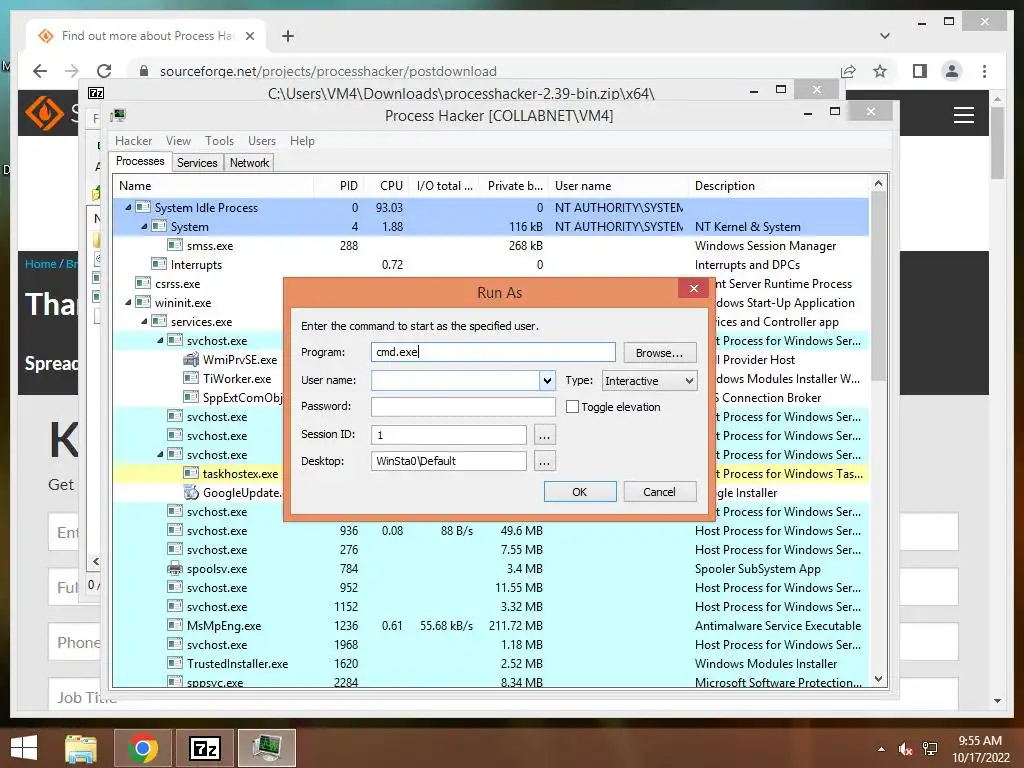The height and width of the screenshot is (768, 1024).
Task: Open the View menu
Action: pos(178,141)
